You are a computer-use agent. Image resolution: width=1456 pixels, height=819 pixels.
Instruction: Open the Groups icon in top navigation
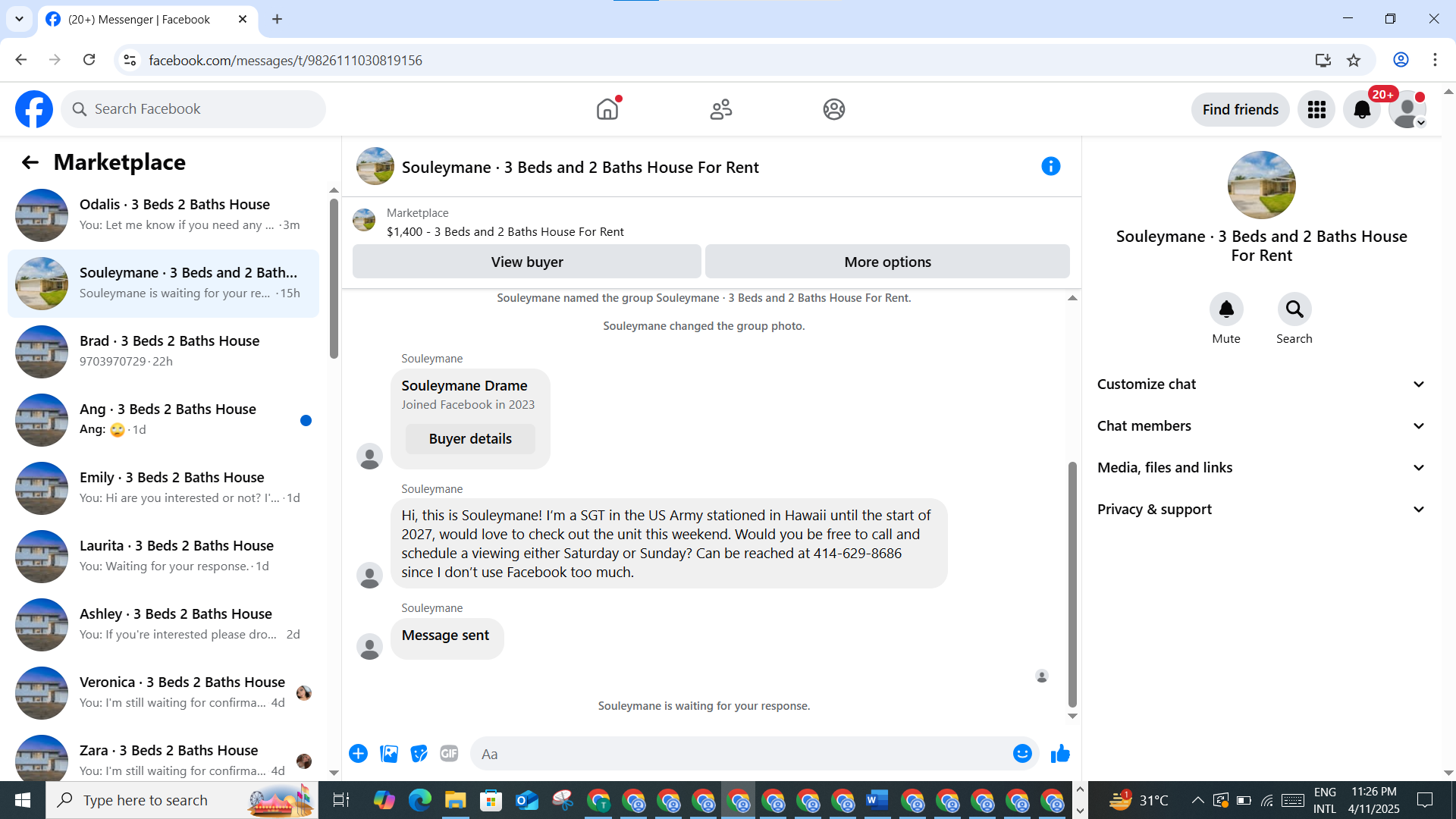tap(834, 109)
